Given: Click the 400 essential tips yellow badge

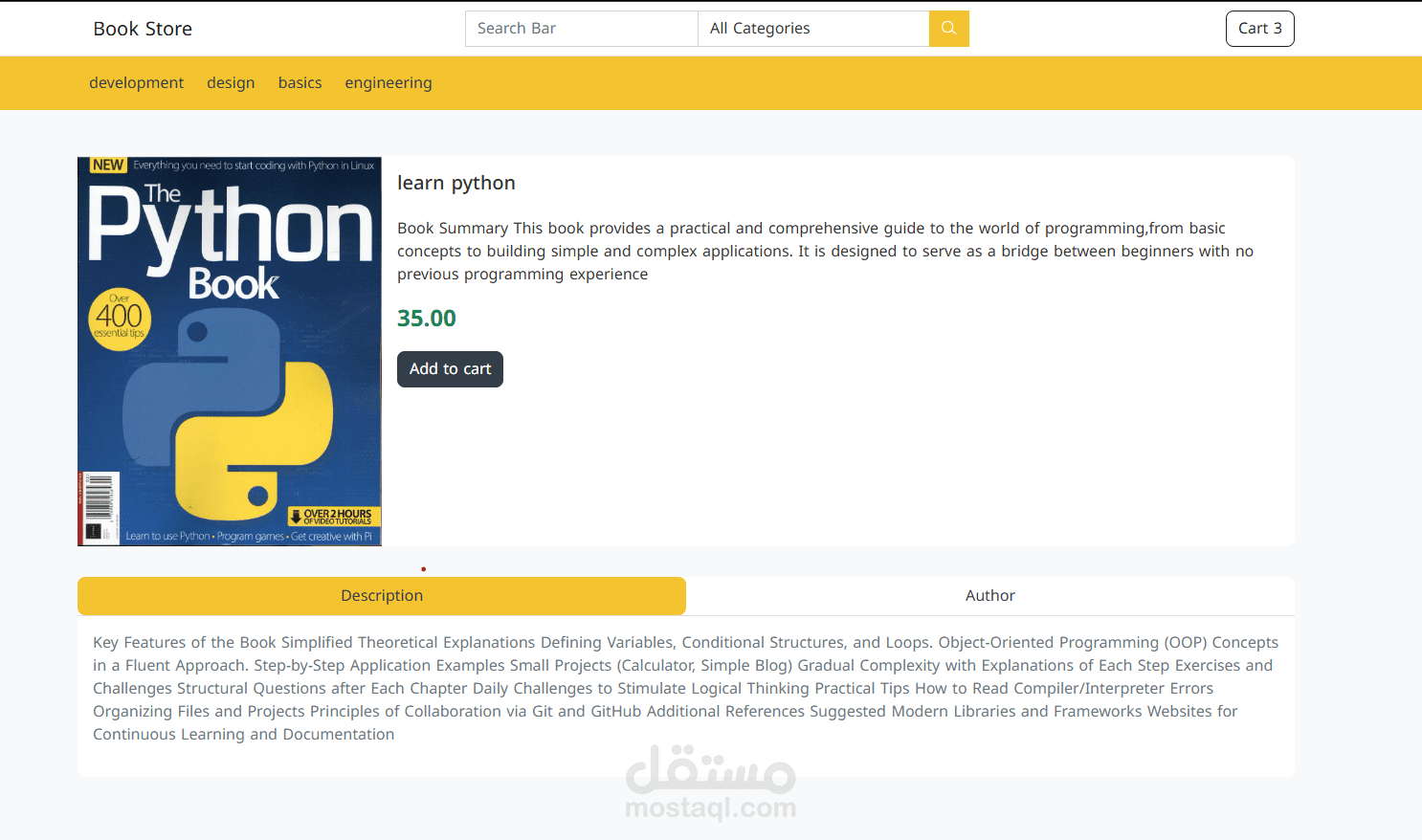Looking at the screenshot, I should click(x=119, y=319).
